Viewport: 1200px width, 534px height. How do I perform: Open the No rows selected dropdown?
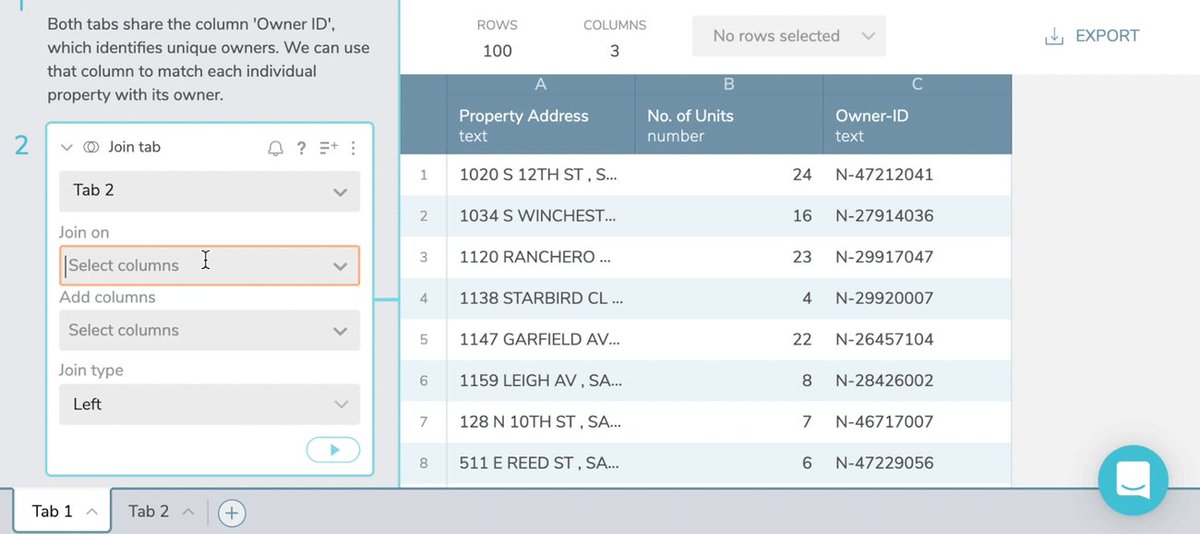(789, 36)
